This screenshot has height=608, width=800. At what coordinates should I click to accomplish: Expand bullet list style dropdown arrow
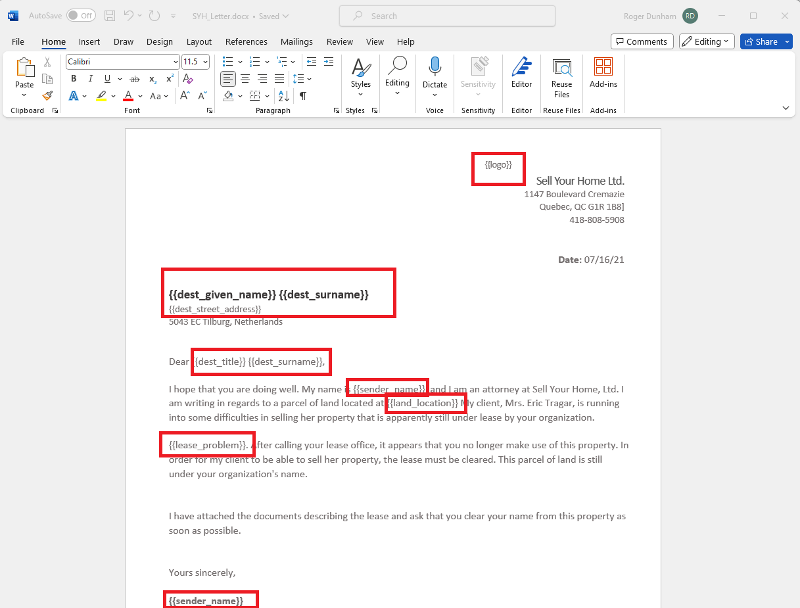[240, 62]
